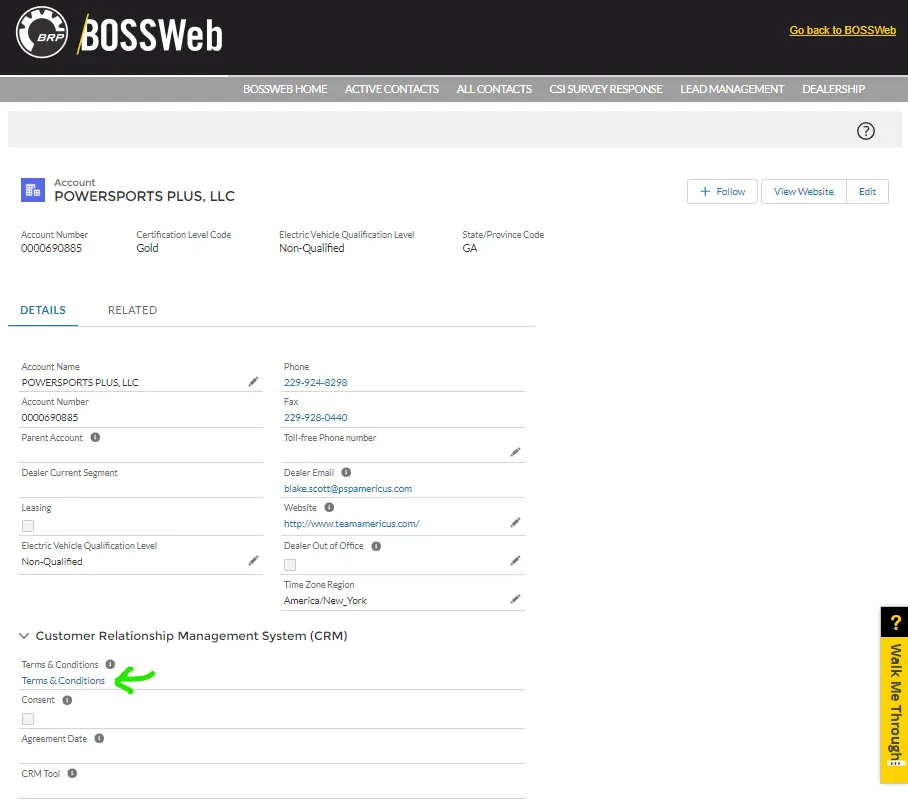
Task: Open ACTIVE CONTACTS menu
Action: coord(392,89)
